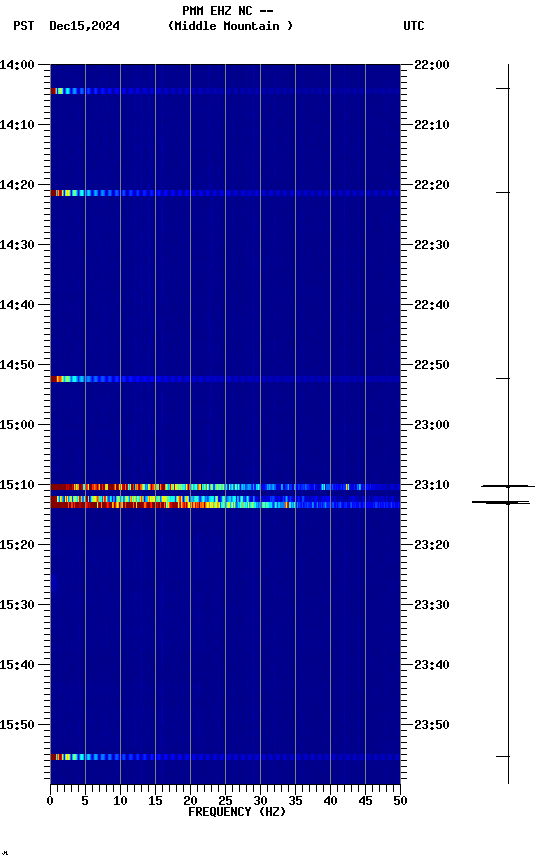This screenshot has height=864, width=552.
Task: Click the 30 Hz frequency tick label
Action: point(260,801)
